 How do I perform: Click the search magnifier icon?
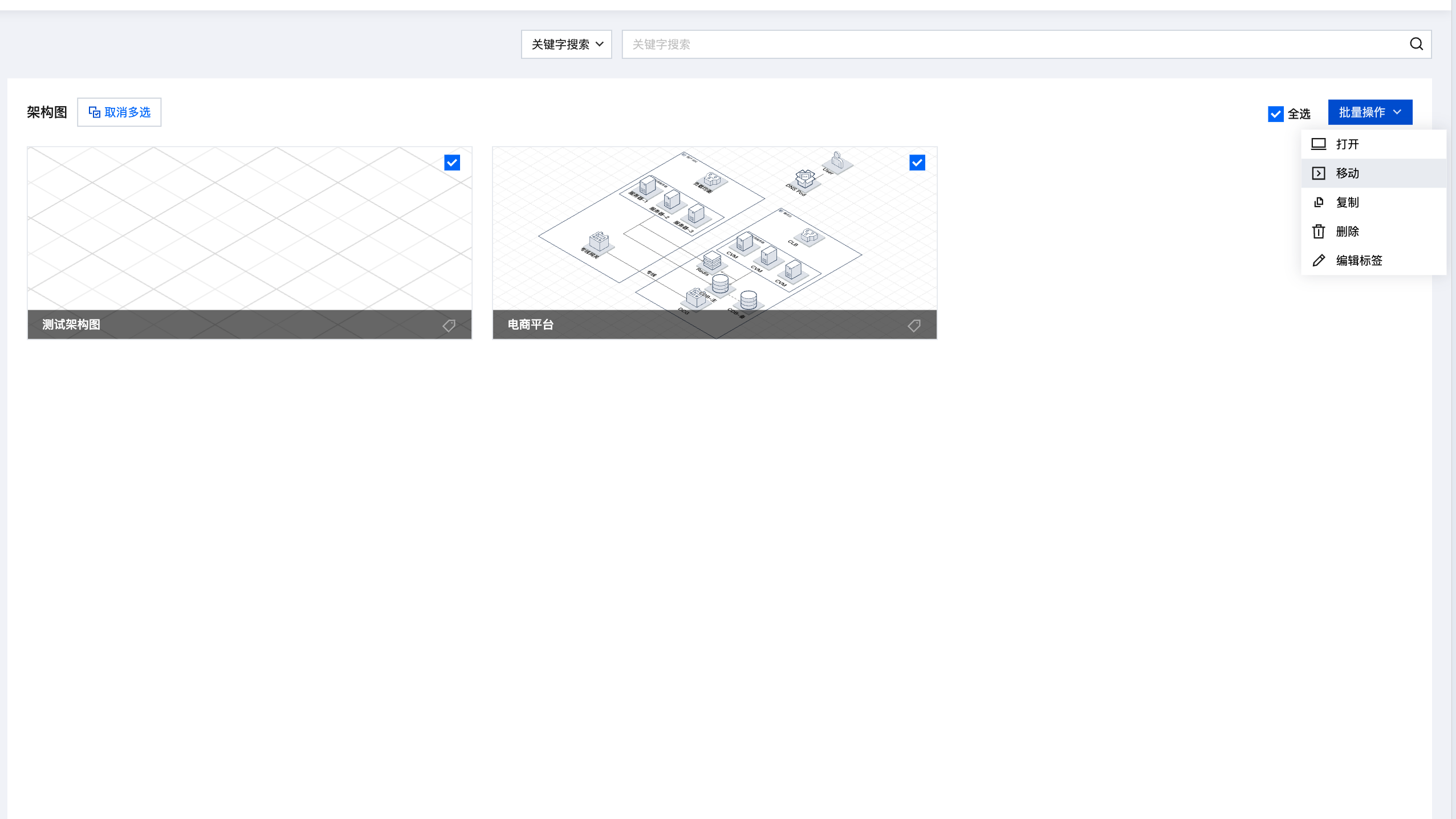[1416, 44]
